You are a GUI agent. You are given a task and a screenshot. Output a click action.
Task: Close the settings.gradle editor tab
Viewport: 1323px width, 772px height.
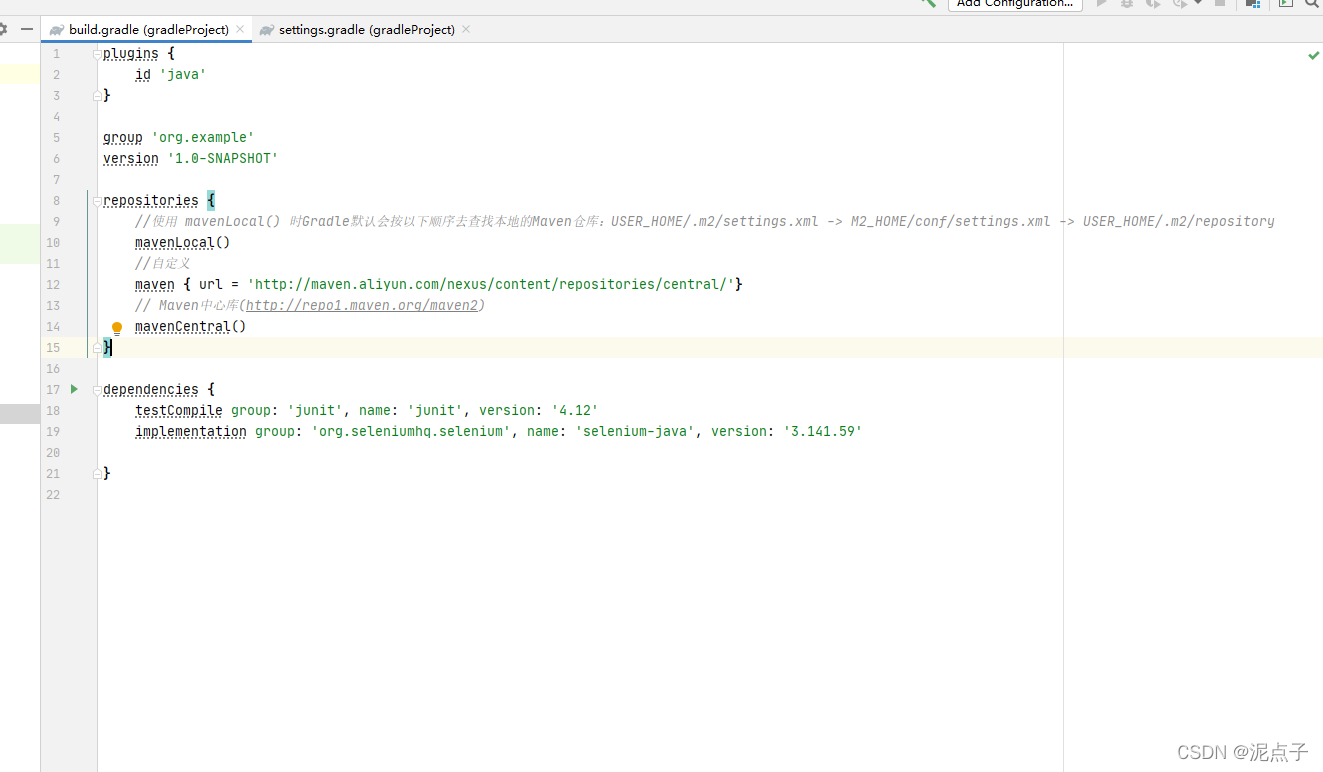(x=466, y=30)
